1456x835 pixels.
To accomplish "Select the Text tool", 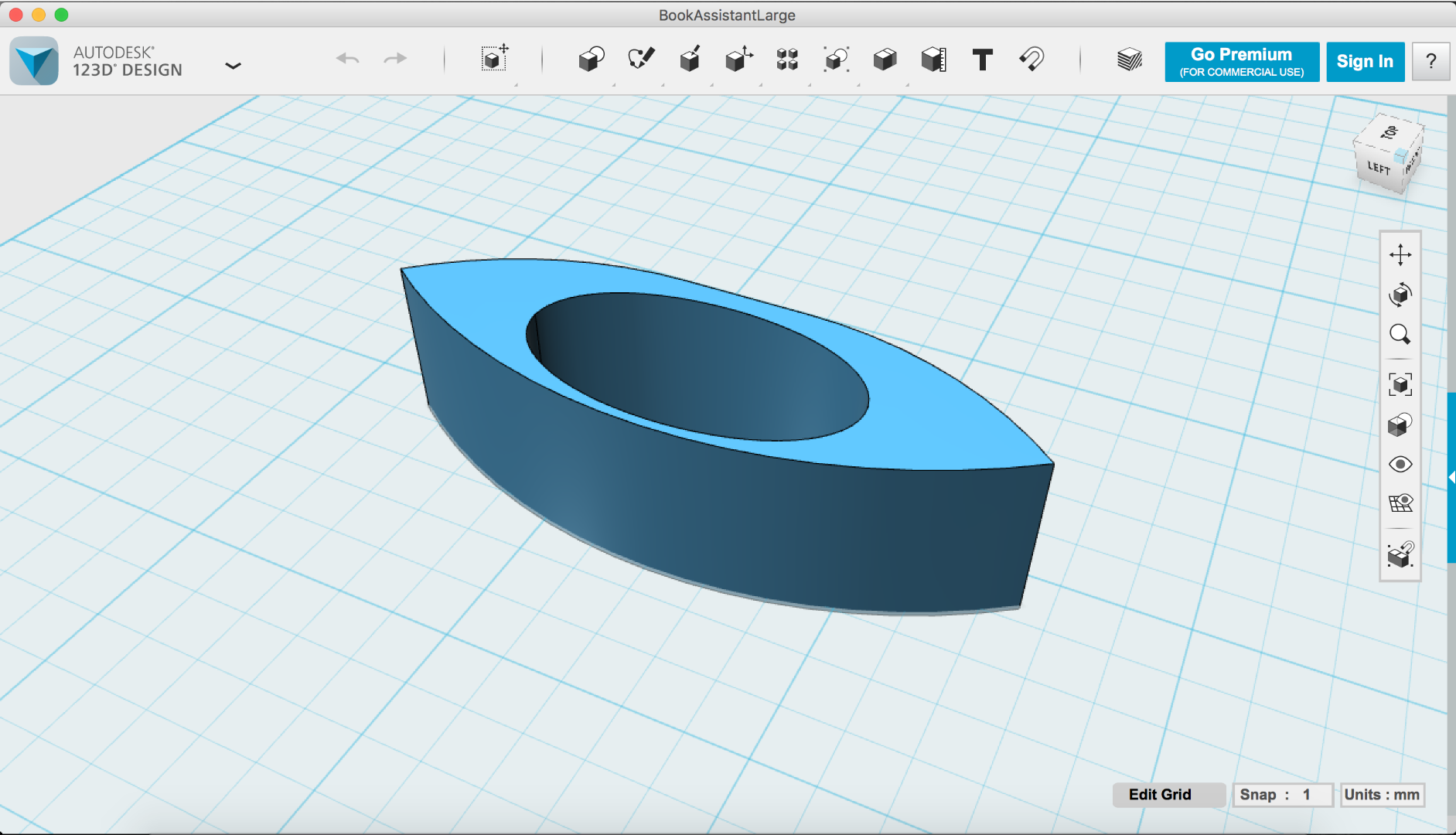I will coord(983,60).
